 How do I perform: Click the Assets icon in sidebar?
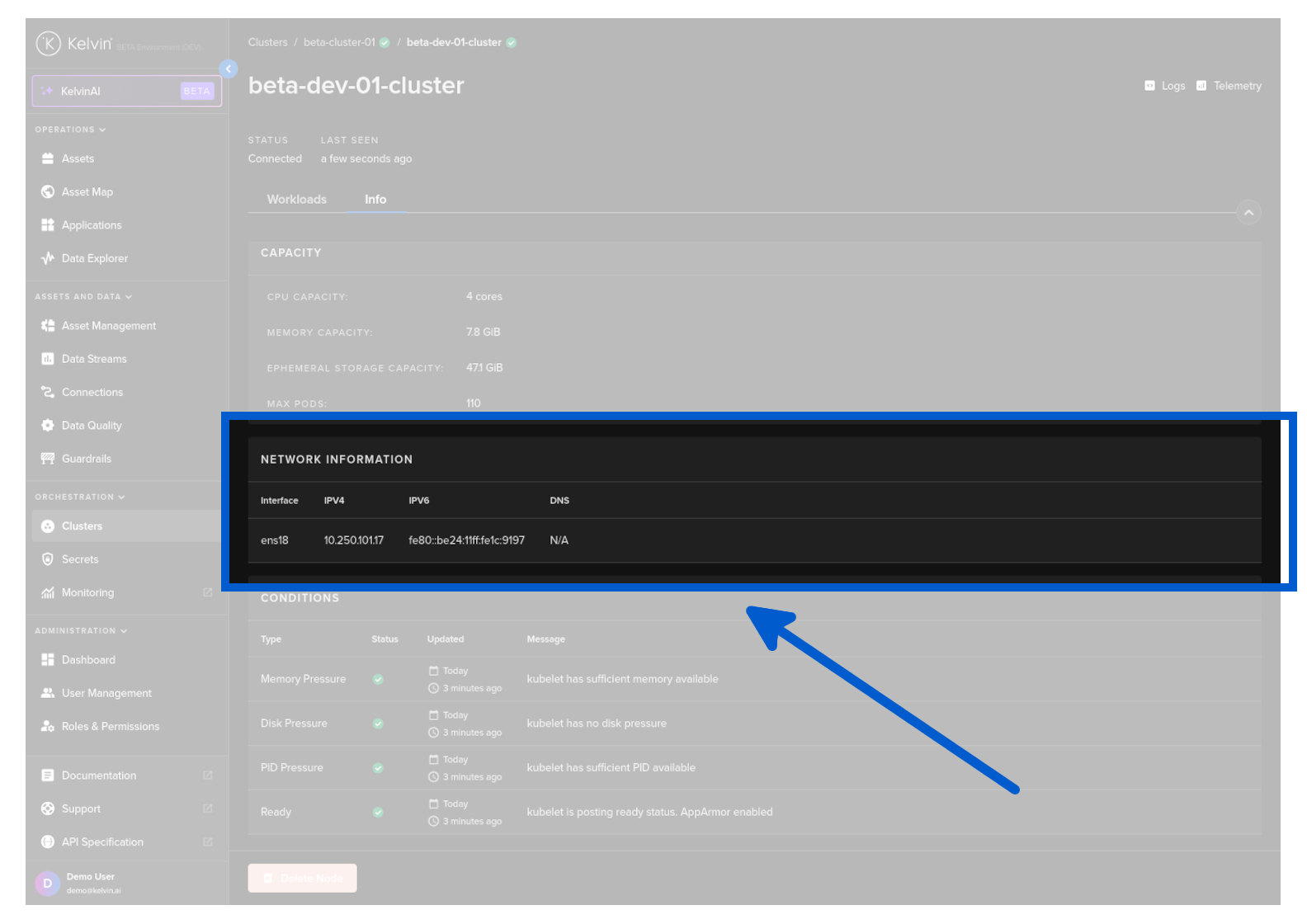48,158
